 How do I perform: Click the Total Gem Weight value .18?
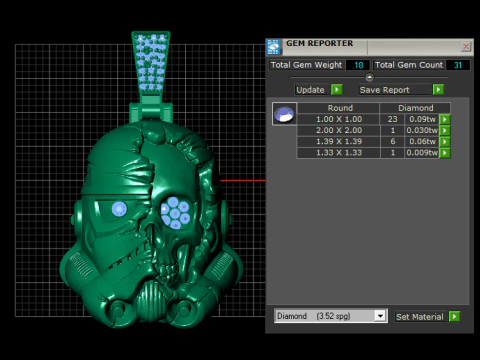[358, 65]
